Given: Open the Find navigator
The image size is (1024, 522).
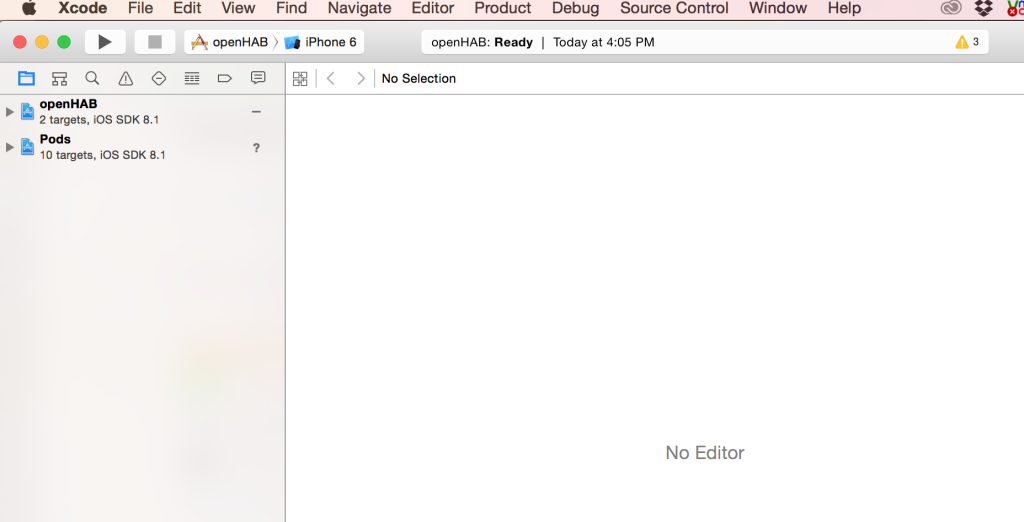Looking at the screenshot, I should pos(92,78).
